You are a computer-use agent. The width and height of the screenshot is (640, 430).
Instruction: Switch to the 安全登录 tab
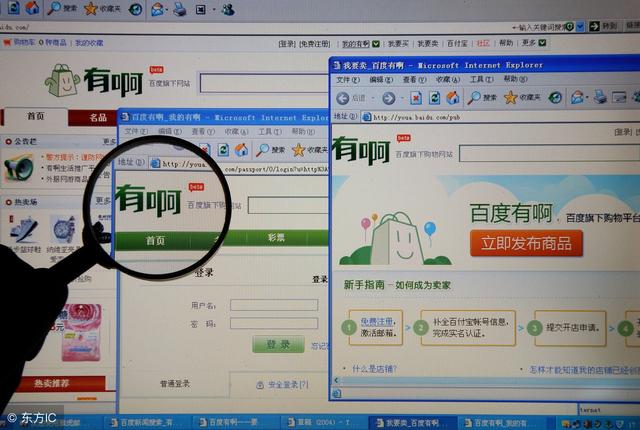[282, 385]
